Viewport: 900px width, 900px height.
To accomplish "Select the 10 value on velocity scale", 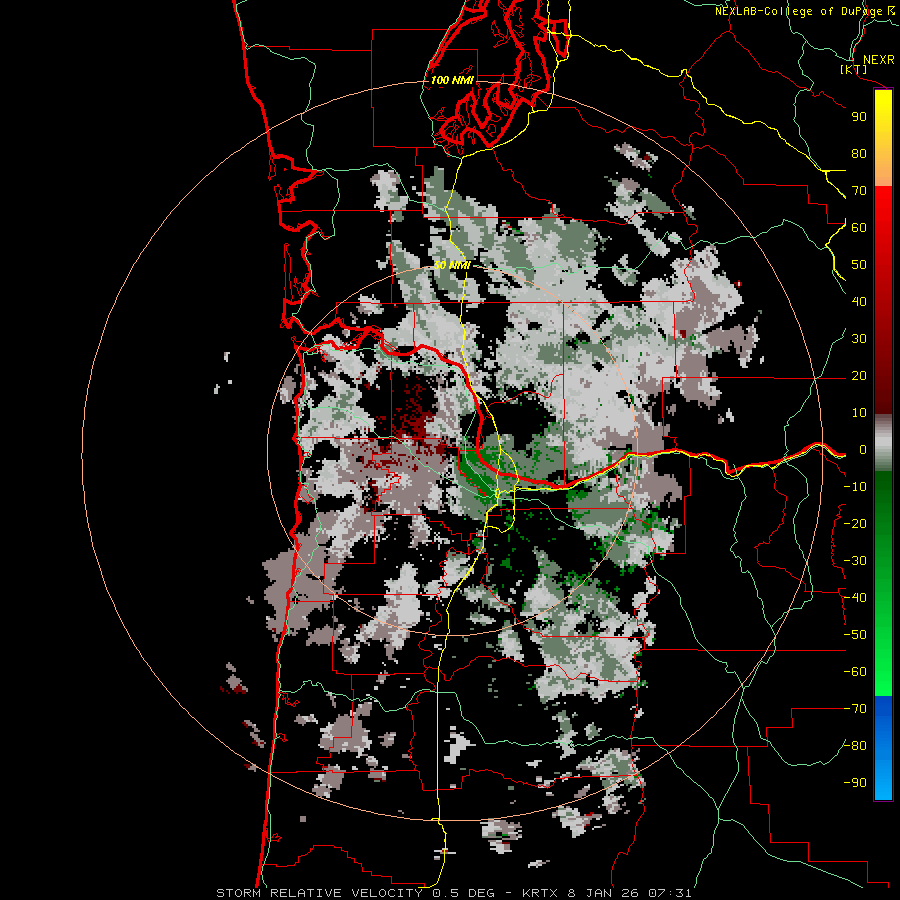I will 859,413.
